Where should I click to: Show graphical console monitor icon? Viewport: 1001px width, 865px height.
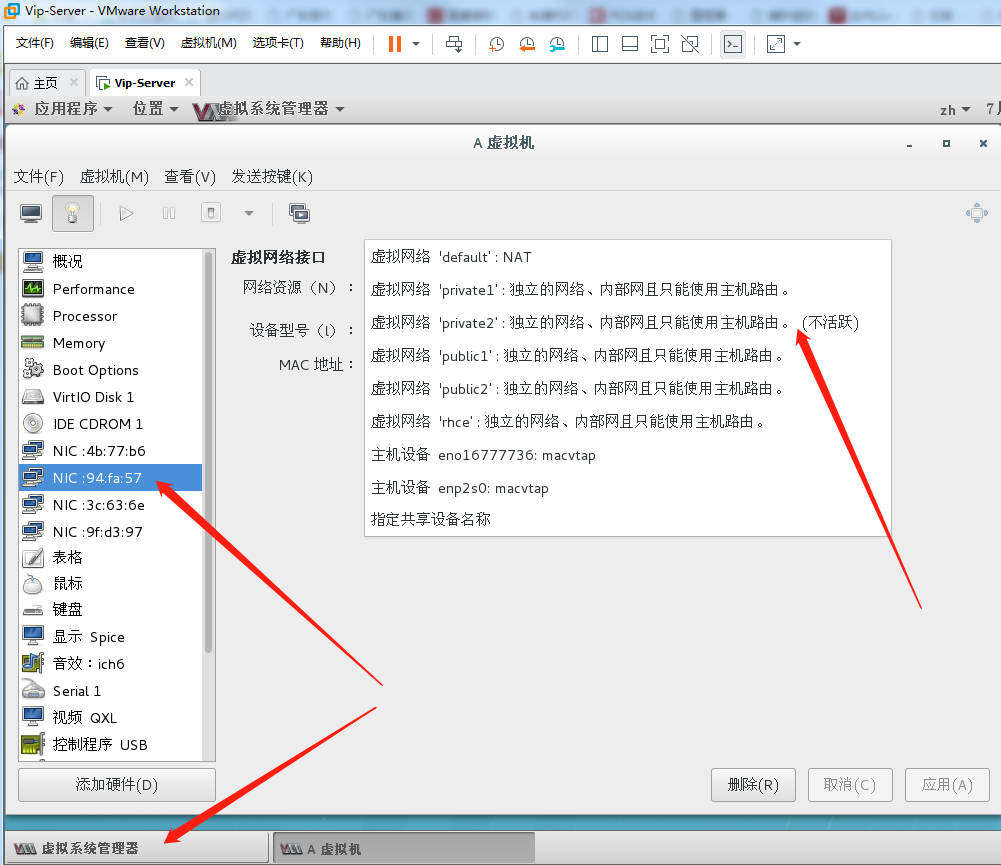tap(31, 213)
